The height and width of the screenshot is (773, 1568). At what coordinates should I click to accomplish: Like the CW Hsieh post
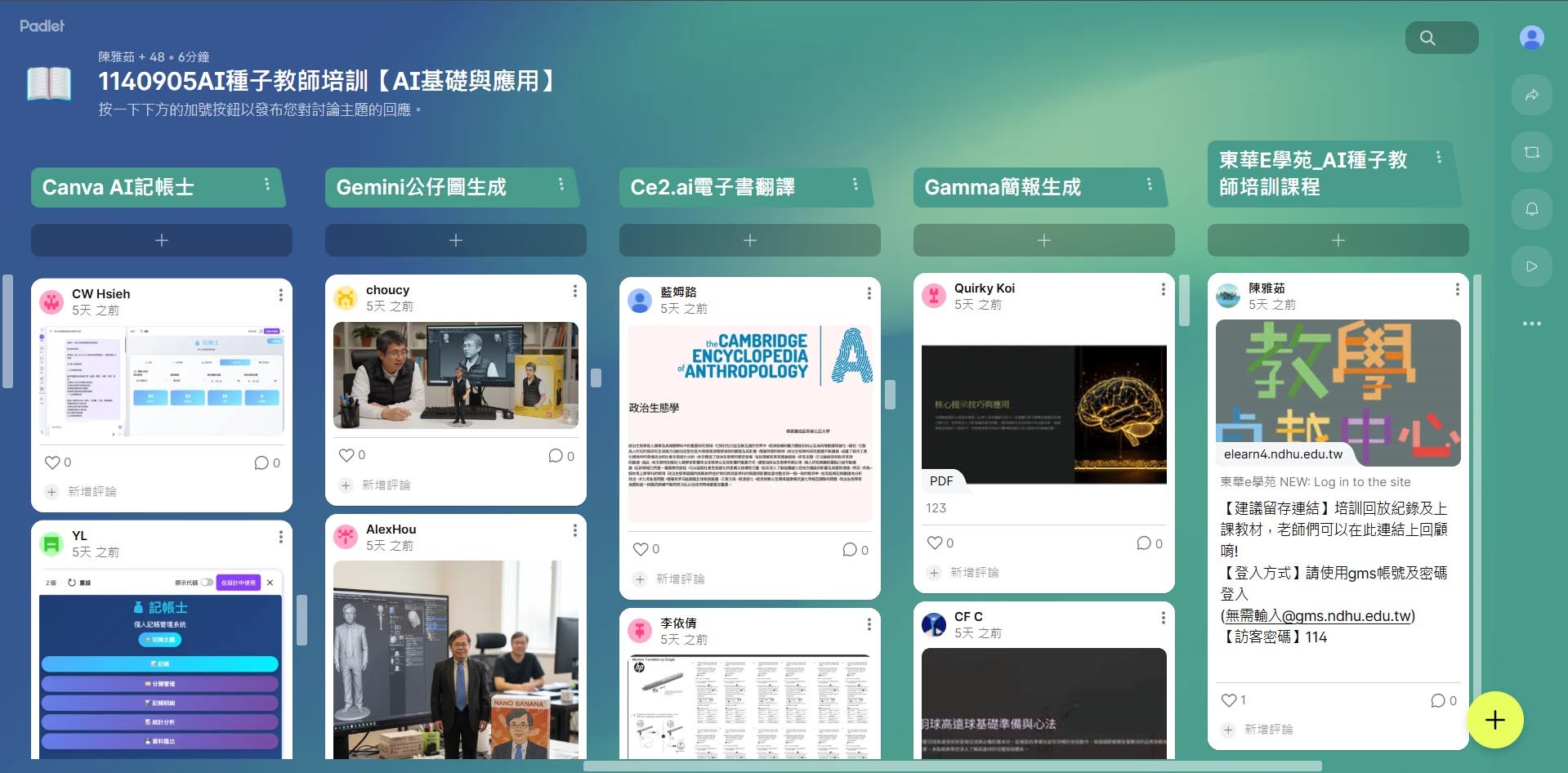(x=52, y=462)
